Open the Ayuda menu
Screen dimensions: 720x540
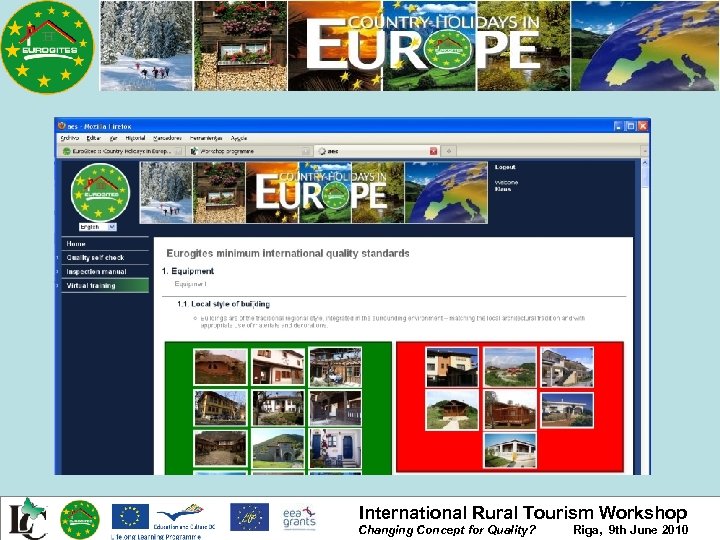pyautogui.click(x=239, y=138)
